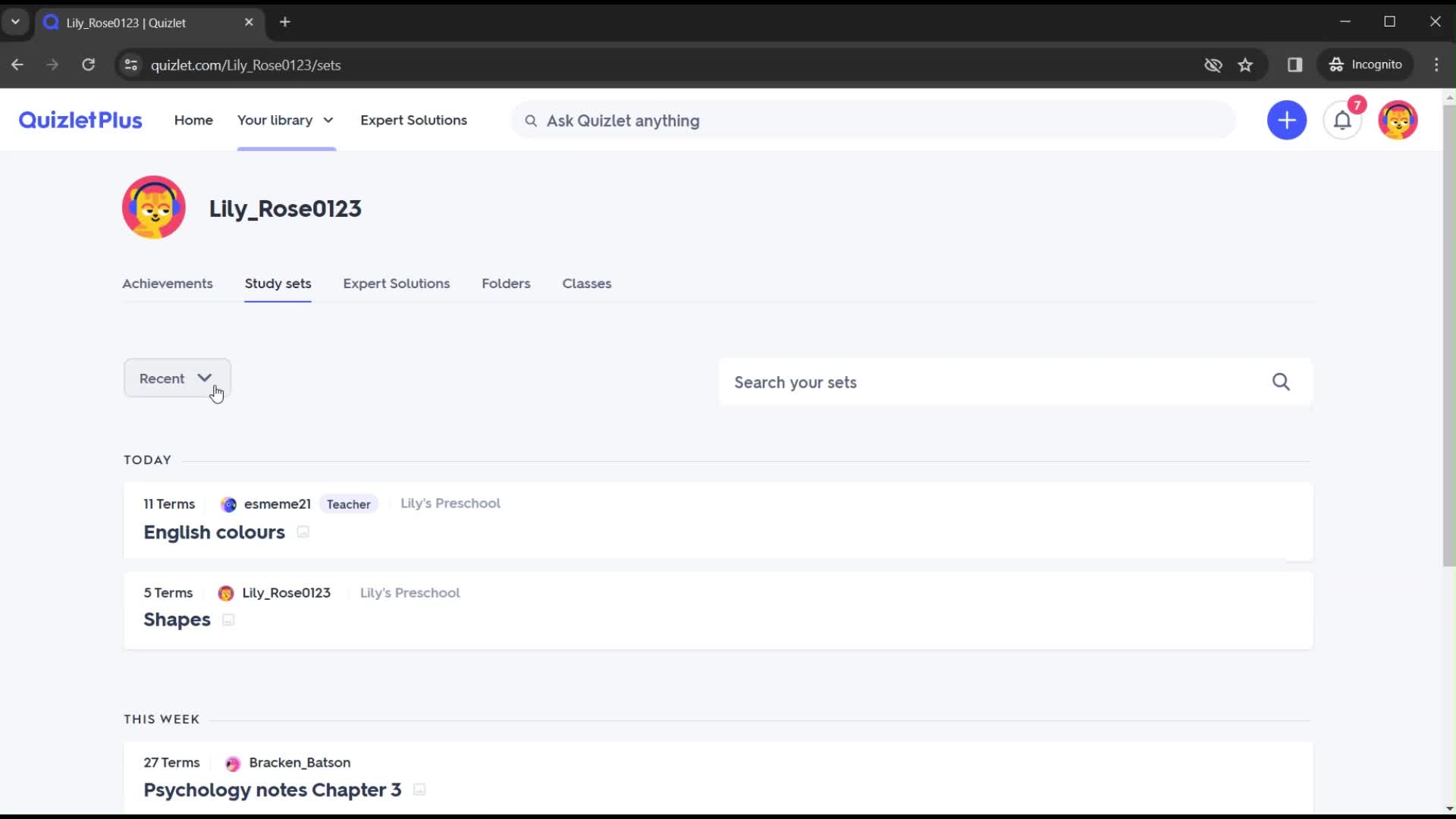Click the esmeme21 teacher username link
The height and width of the screenshot is (819, 1456).
pyautogui.click(x=278, y=504)
